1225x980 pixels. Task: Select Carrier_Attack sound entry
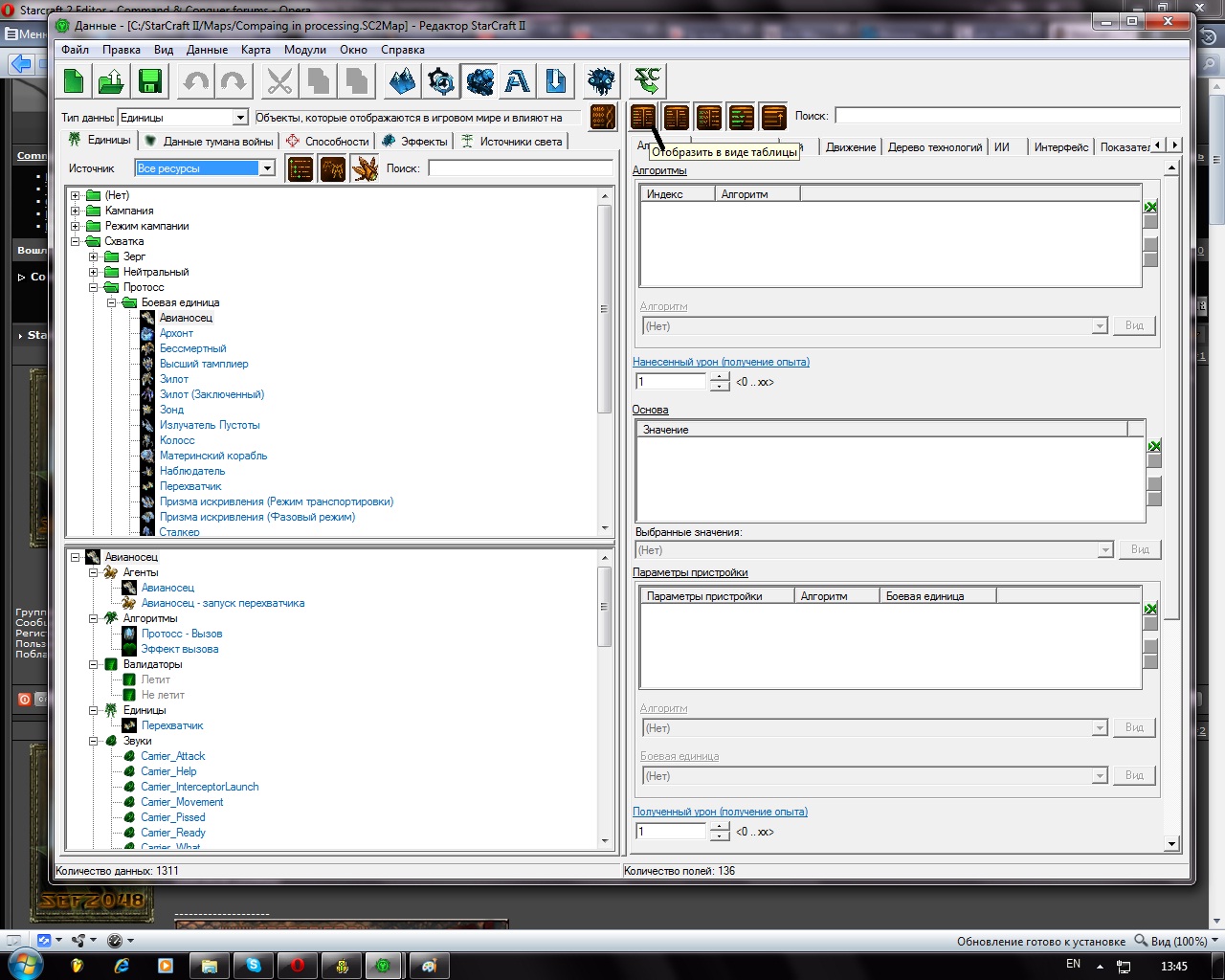click(173, 756)
